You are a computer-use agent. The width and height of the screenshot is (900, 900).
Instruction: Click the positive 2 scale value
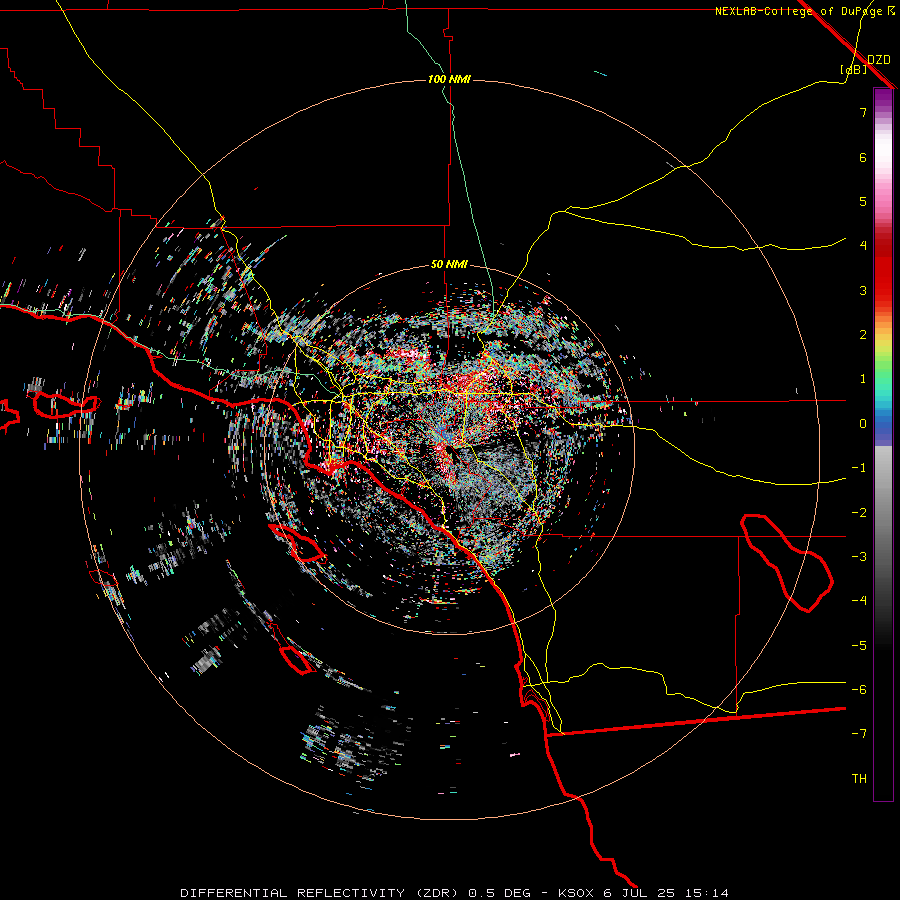coord(863,335)
